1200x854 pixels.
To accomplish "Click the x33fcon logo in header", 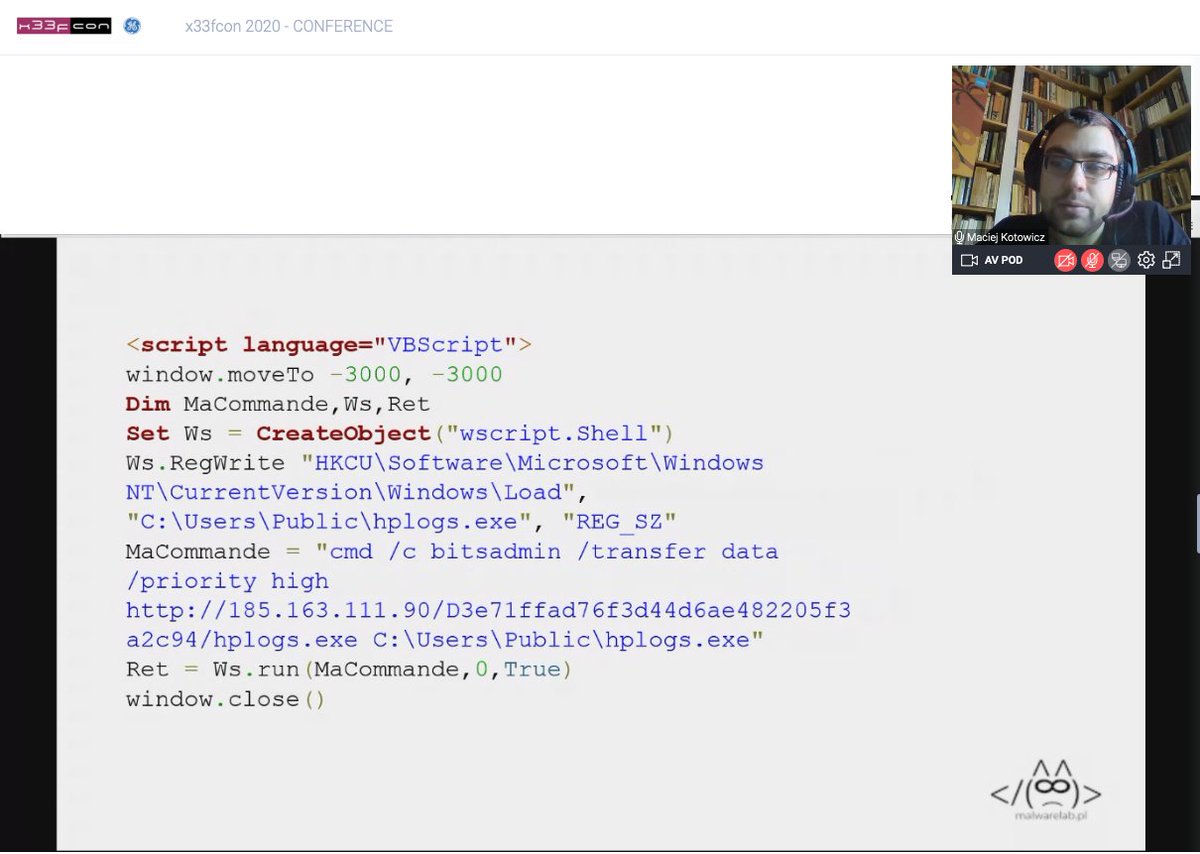I will (x=64, y=26).
